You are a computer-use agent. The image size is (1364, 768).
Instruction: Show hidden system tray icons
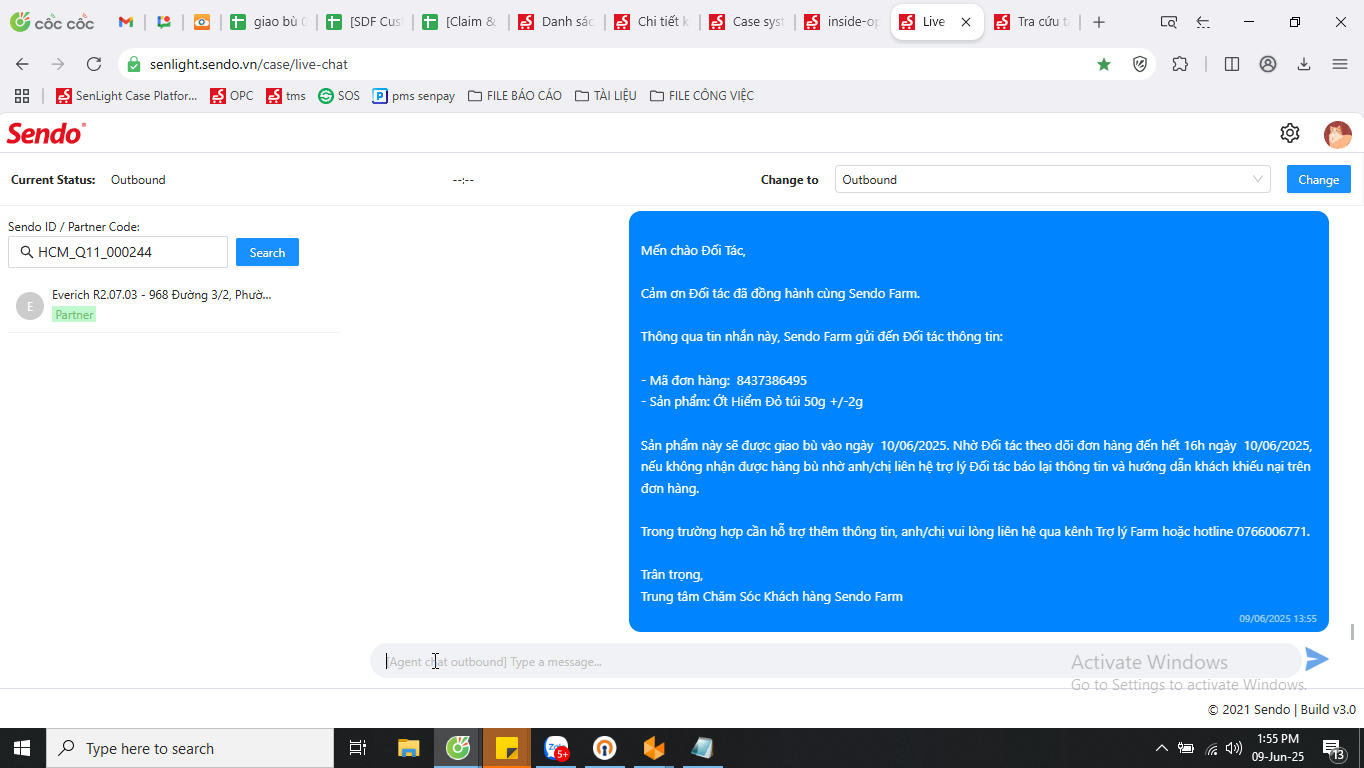[1161, 748]
